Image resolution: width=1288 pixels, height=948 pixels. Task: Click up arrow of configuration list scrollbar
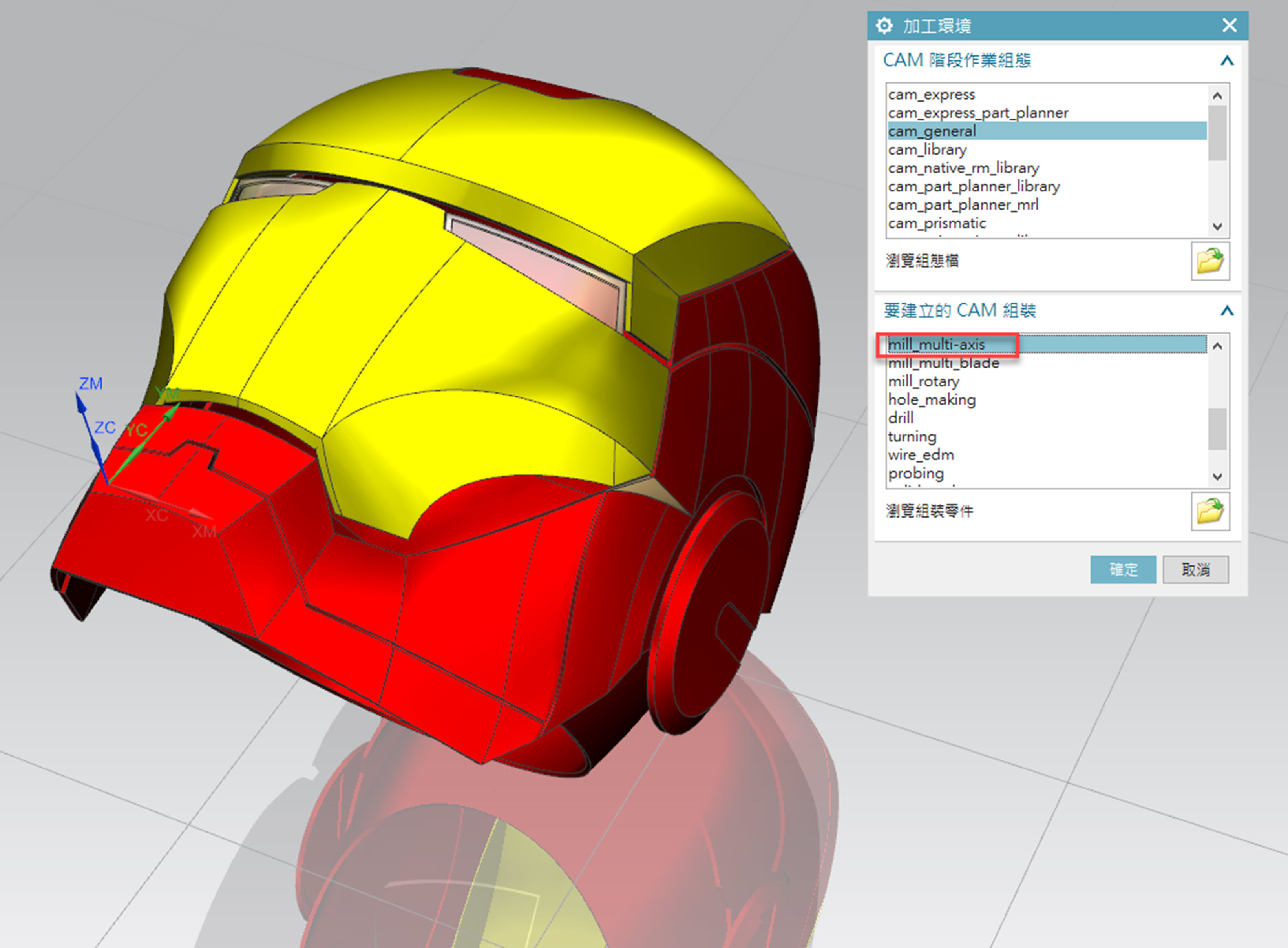click(1217, 95)
